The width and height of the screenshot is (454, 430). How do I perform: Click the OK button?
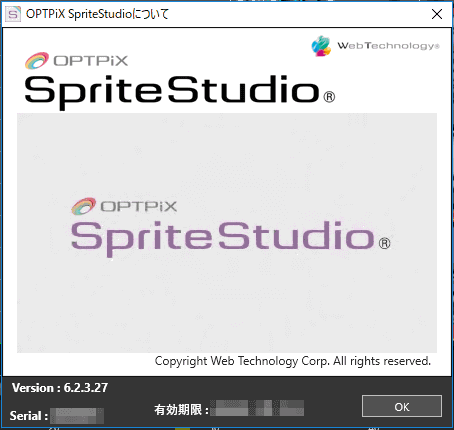(402, 406)
